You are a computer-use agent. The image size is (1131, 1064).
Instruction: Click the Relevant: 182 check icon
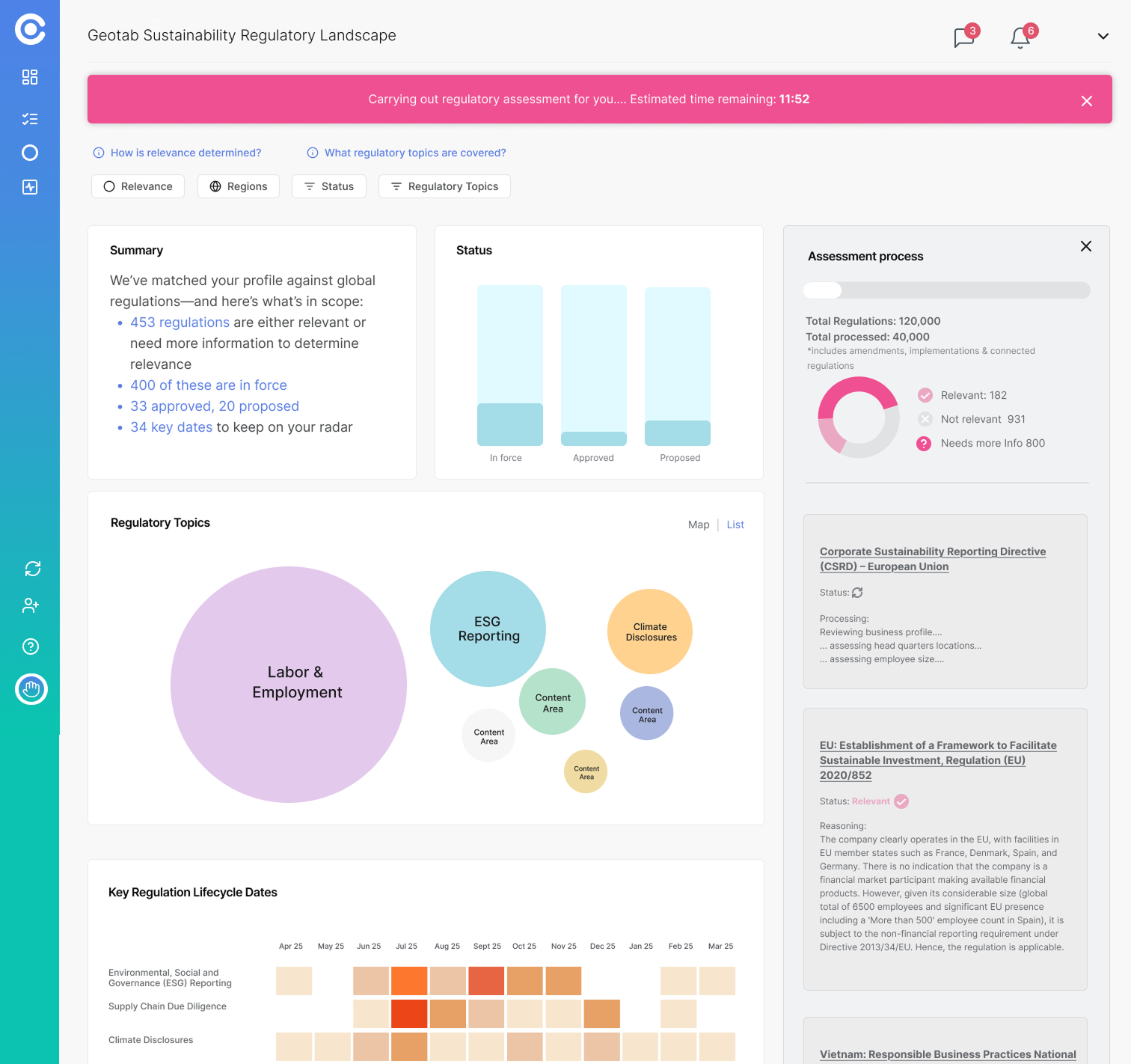point(925,395)
